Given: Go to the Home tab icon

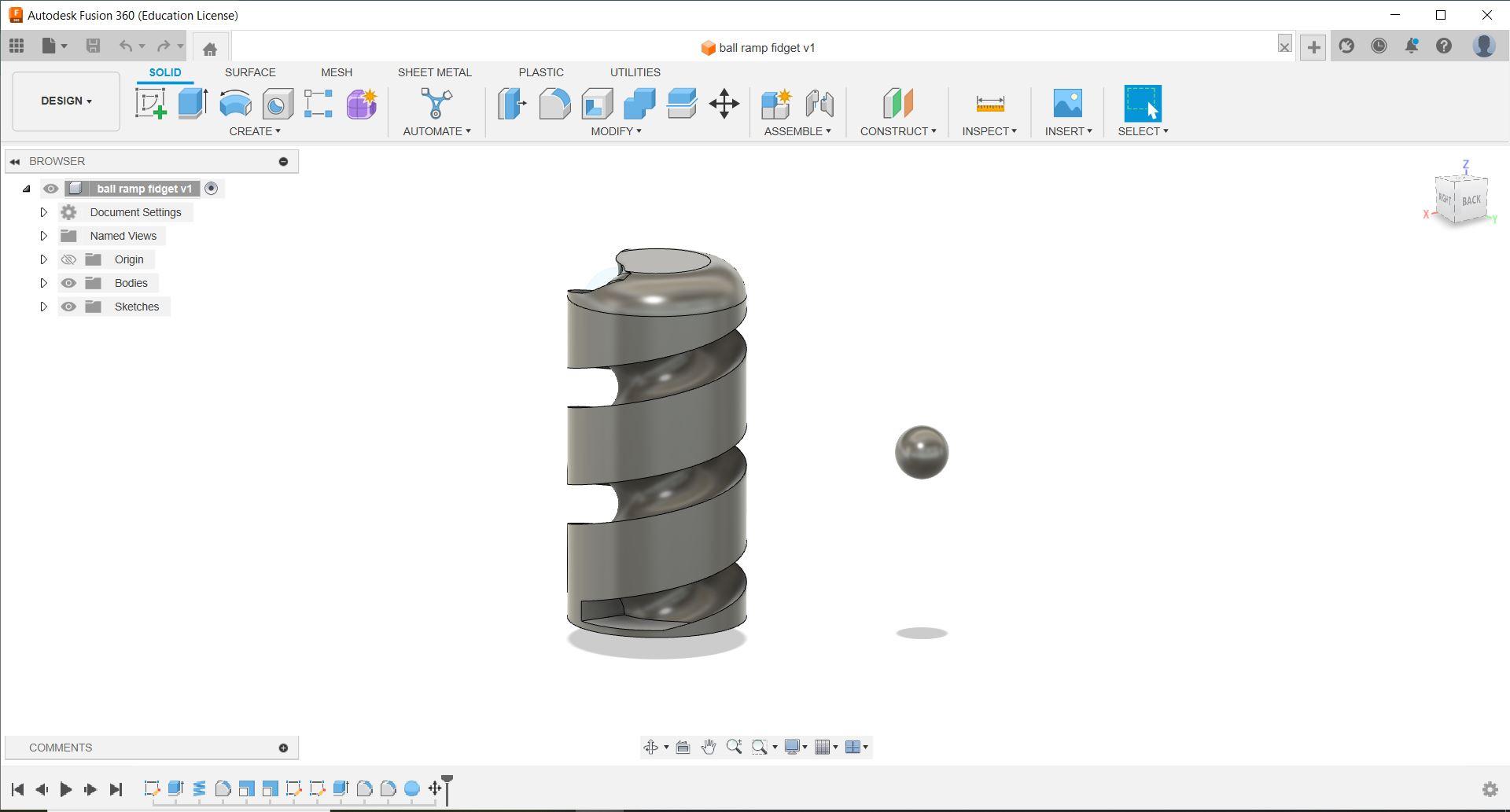Looking at the screenshot, I should pos(210,49).
